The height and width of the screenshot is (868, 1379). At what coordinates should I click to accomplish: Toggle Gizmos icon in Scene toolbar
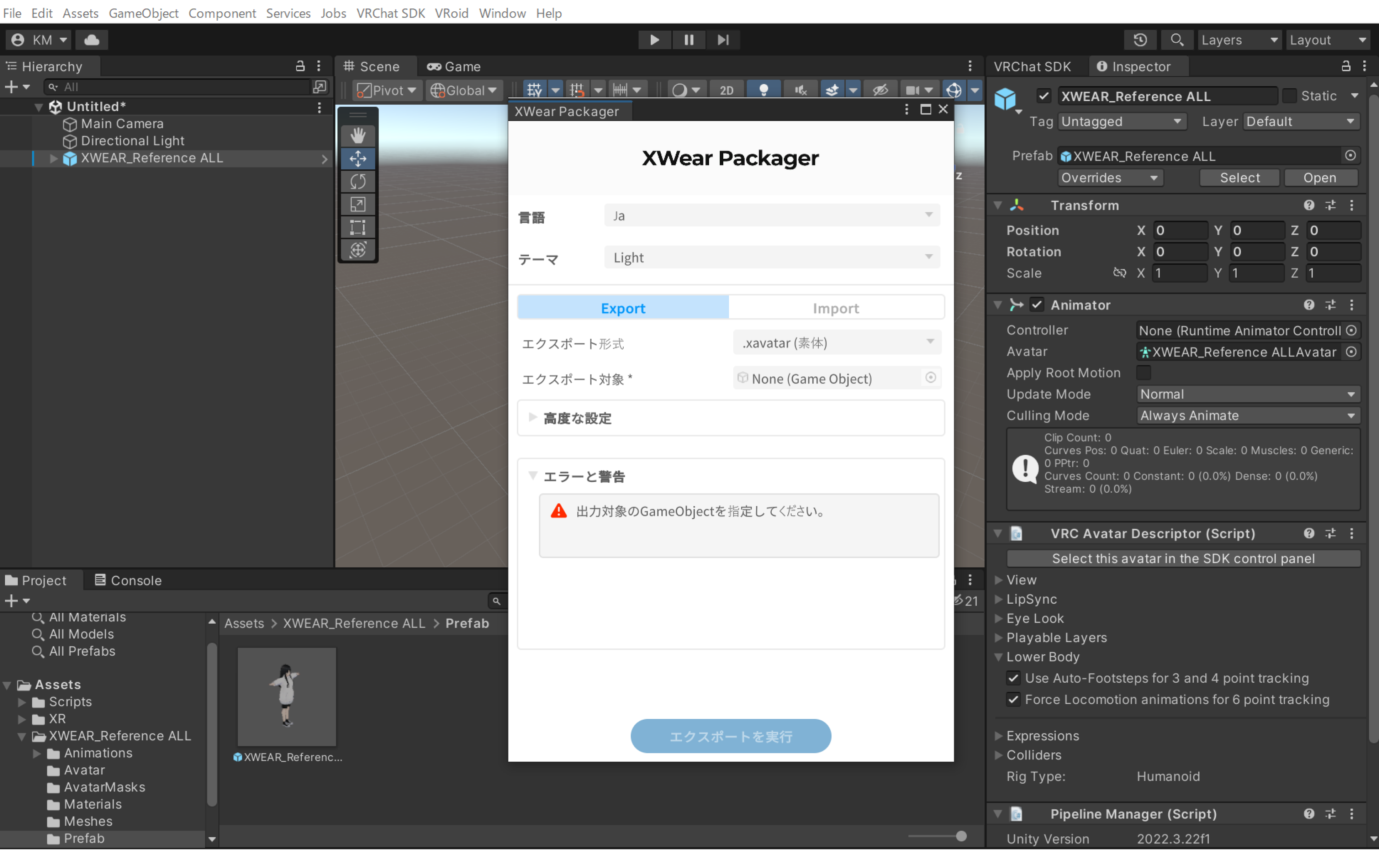(953, 90)
